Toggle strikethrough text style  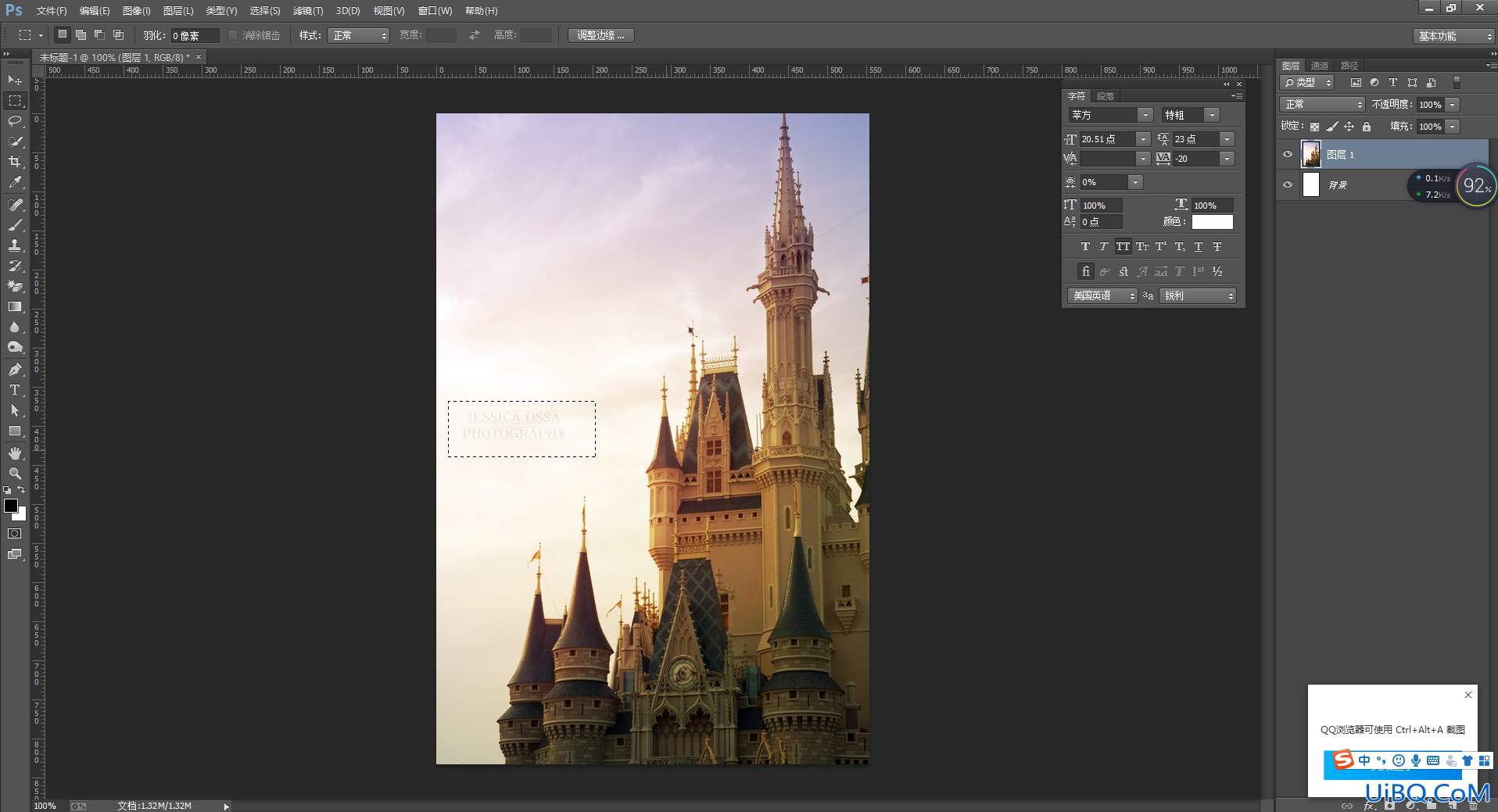coord(1217,246)
